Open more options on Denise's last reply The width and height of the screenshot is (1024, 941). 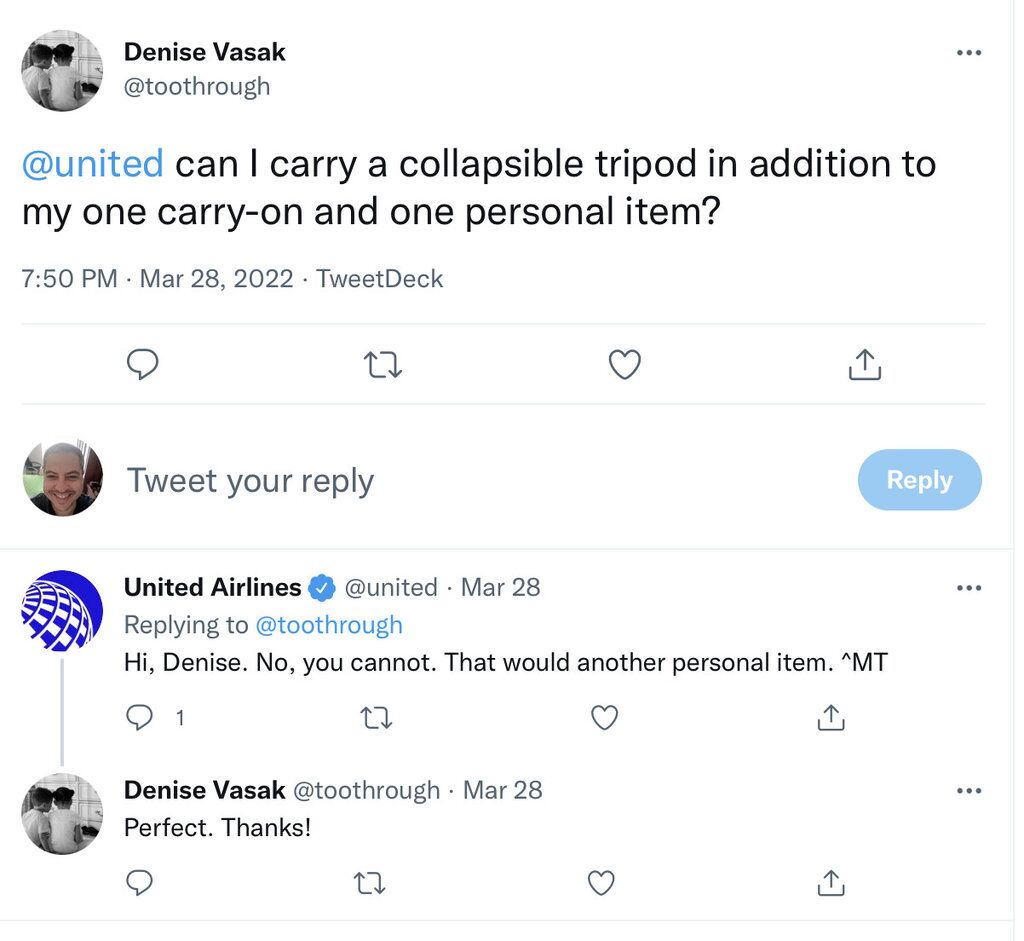968,791
